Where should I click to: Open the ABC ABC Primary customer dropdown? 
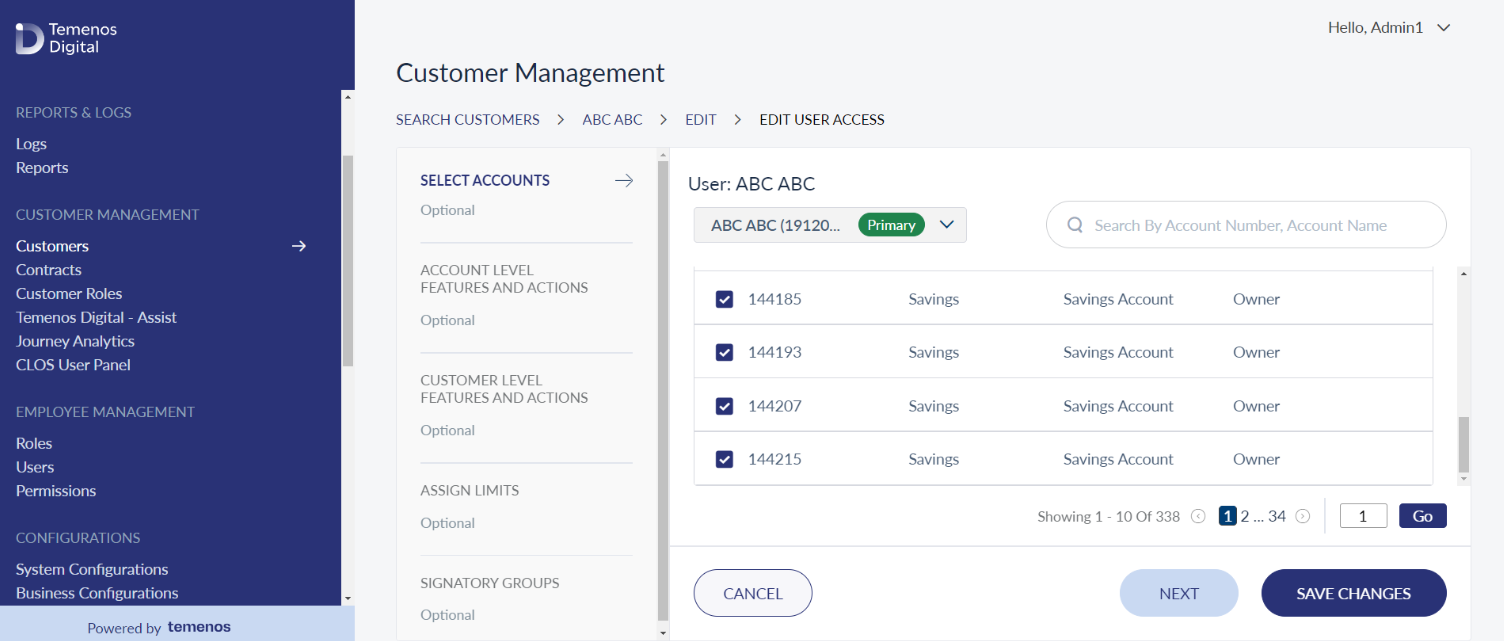tap(830, 225)
